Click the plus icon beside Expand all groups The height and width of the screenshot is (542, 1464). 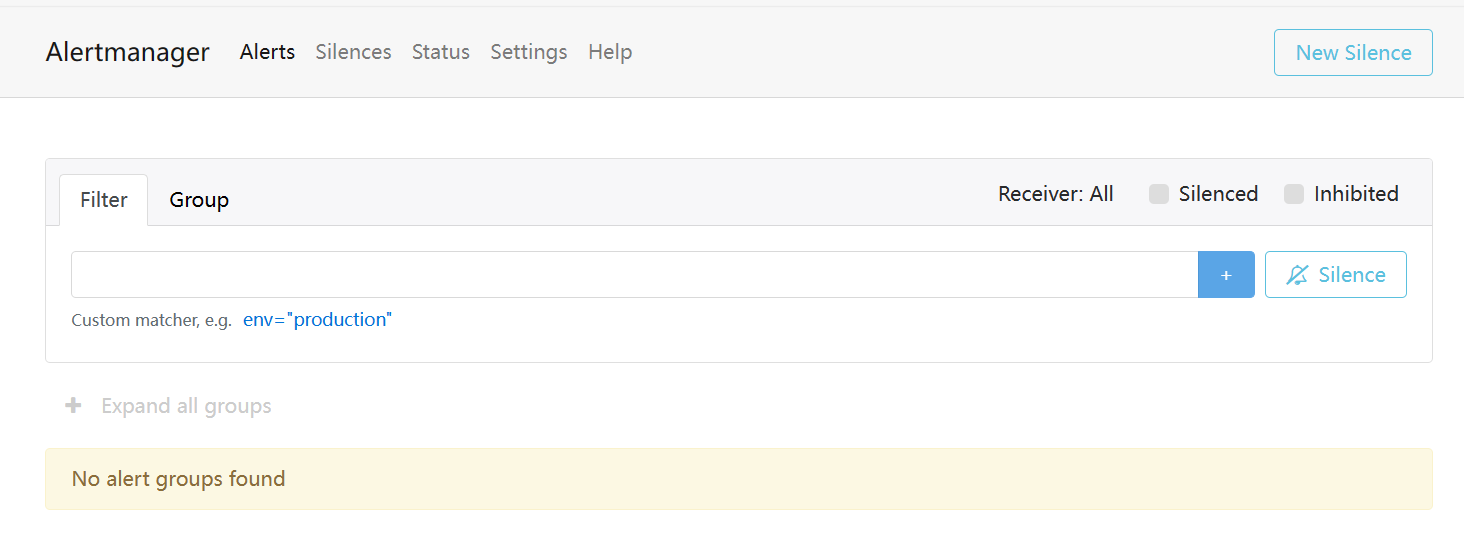coord(73,406)
